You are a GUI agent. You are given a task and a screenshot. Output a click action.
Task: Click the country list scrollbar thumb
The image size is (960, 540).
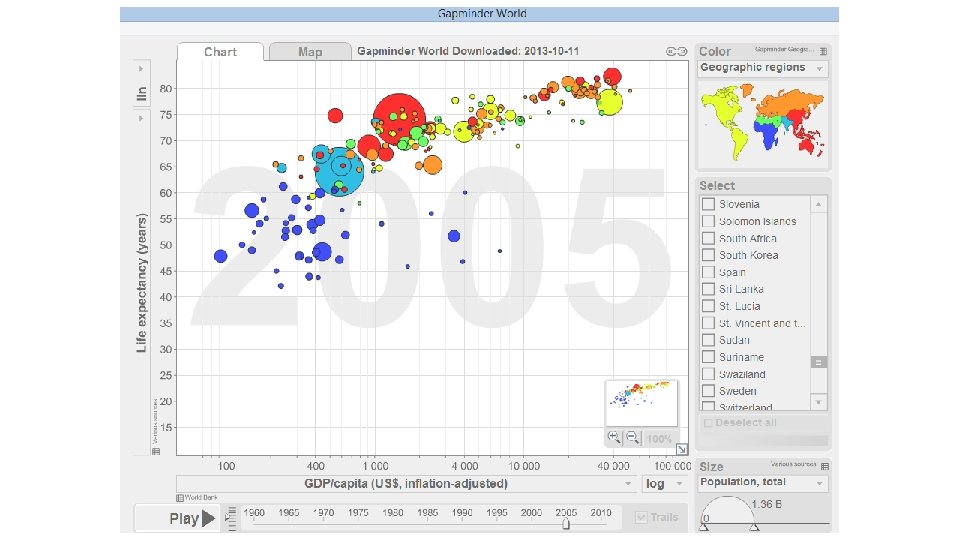[x=819, y=362]
